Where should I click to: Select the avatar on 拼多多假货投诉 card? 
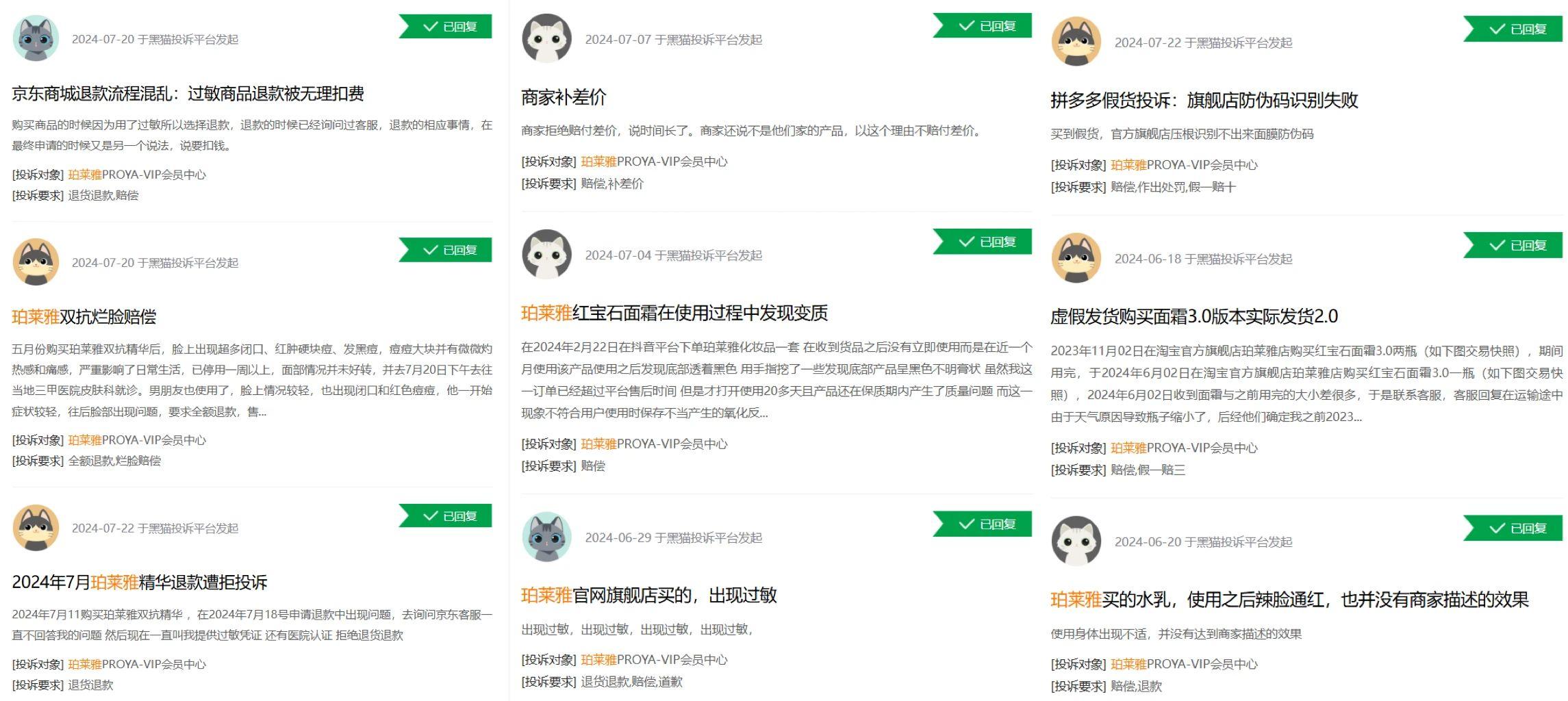1076,41
